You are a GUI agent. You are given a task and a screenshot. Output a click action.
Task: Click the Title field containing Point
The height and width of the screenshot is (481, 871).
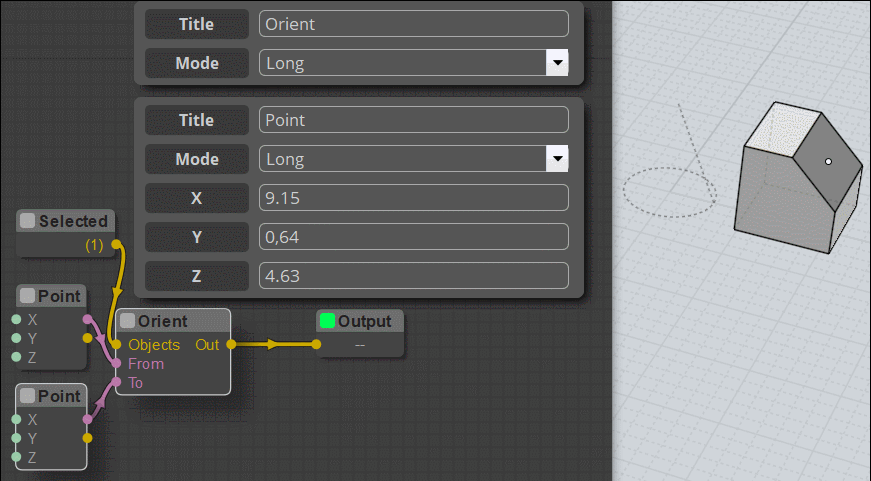point(413,120)
